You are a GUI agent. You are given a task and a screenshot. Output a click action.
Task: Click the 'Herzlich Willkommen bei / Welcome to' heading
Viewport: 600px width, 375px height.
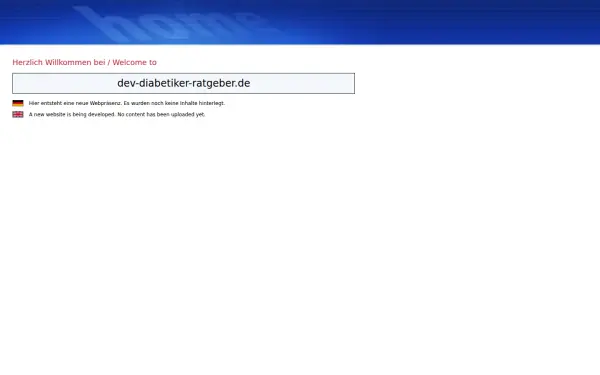[85, 62]
